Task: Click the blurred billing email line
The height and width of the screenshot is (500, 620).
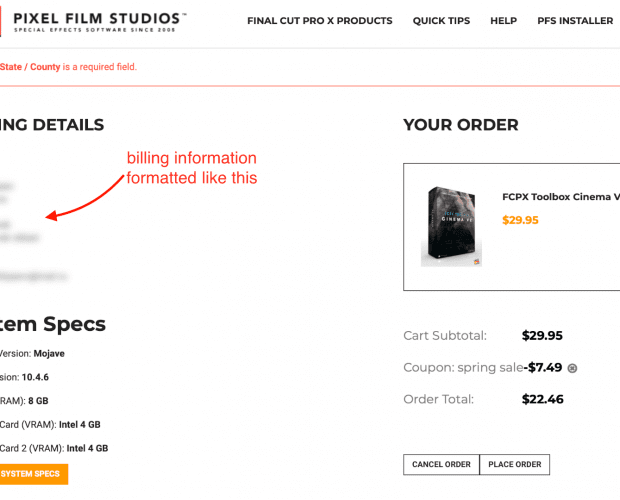Action: 34,277
